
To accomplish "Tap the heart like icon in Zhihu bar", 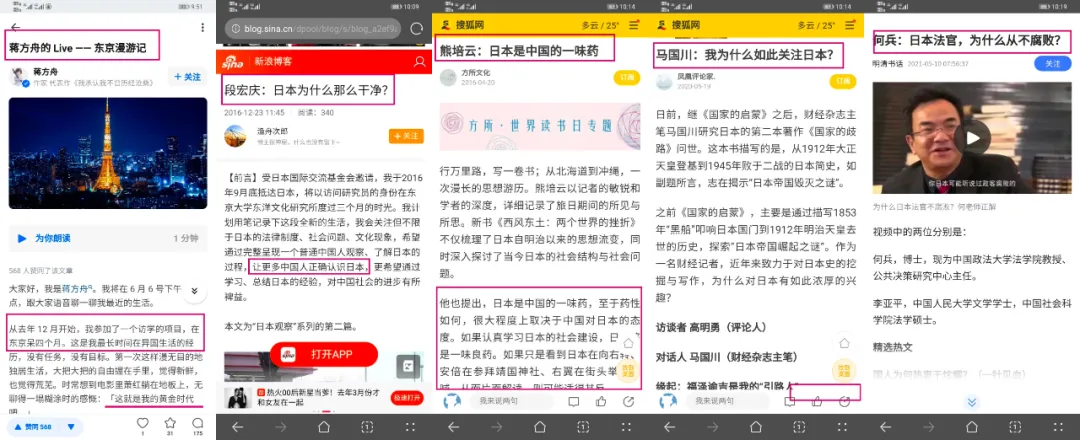I will pos(143,425).
